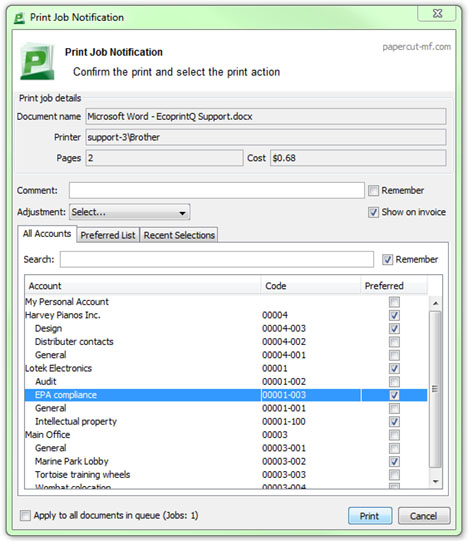Image resolution: width=468 pixels, height=541 pixels.
Task: Sort by the Account column header
Action: pyautogui.click(x=143, y=286)
